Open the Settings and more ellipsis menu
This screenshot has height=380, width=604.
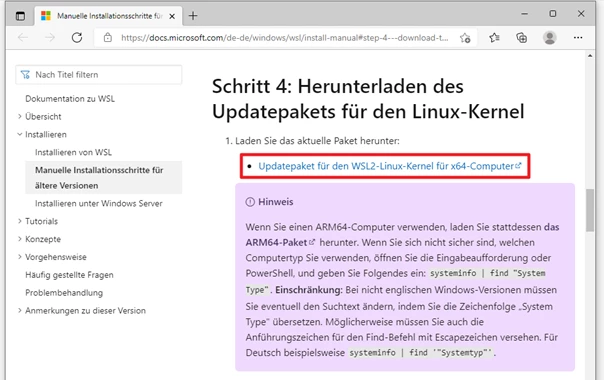[578, 38]
